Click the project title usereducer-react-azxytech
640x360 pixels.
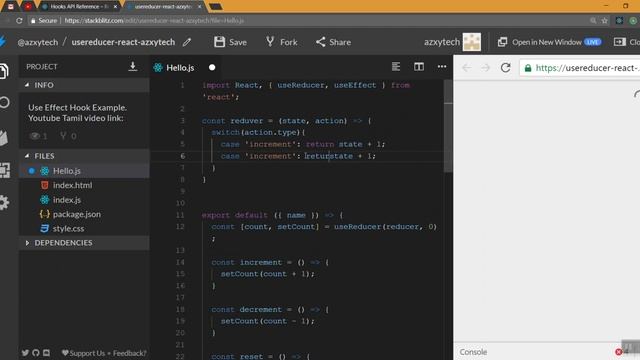click(123, 42)
